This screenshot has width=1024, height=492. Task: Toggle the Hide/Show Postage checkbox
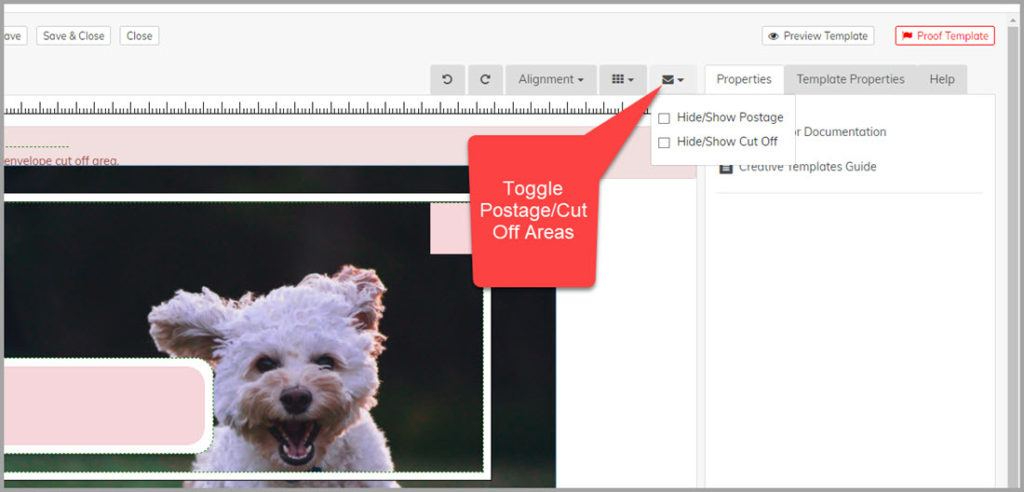(664, 118)
